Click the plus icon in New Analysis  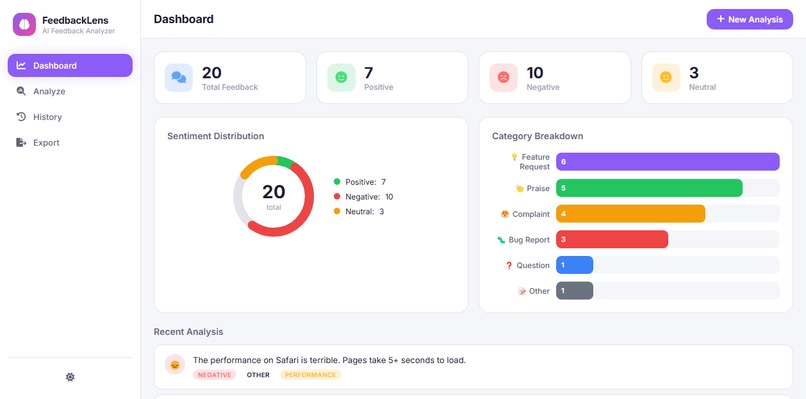721,19
